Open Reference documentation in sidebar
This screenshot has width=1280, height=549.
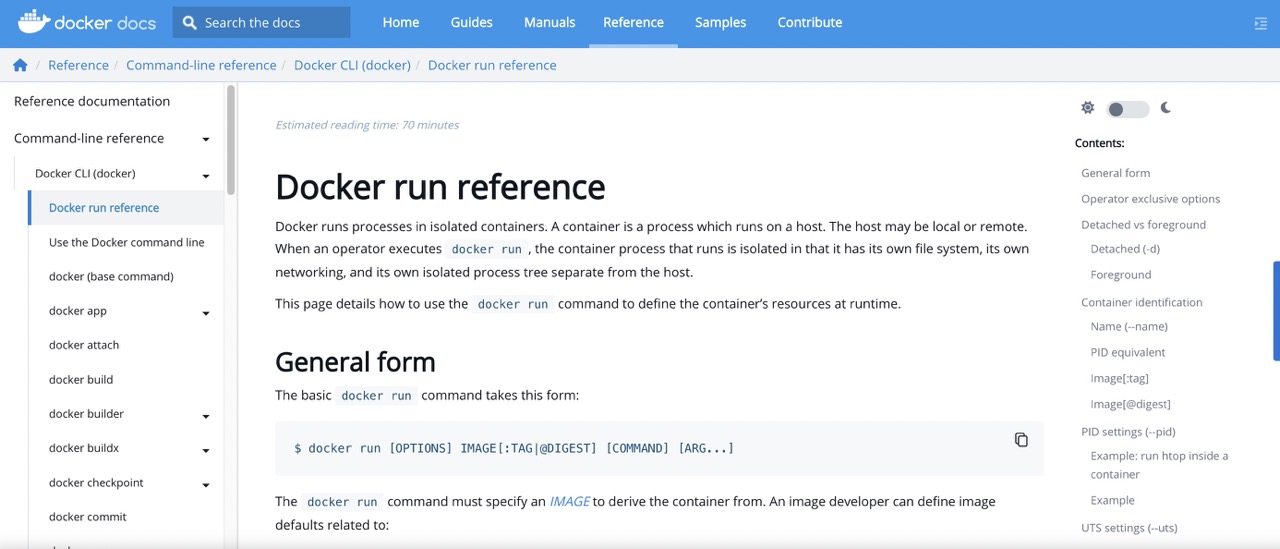click(92, 101)
